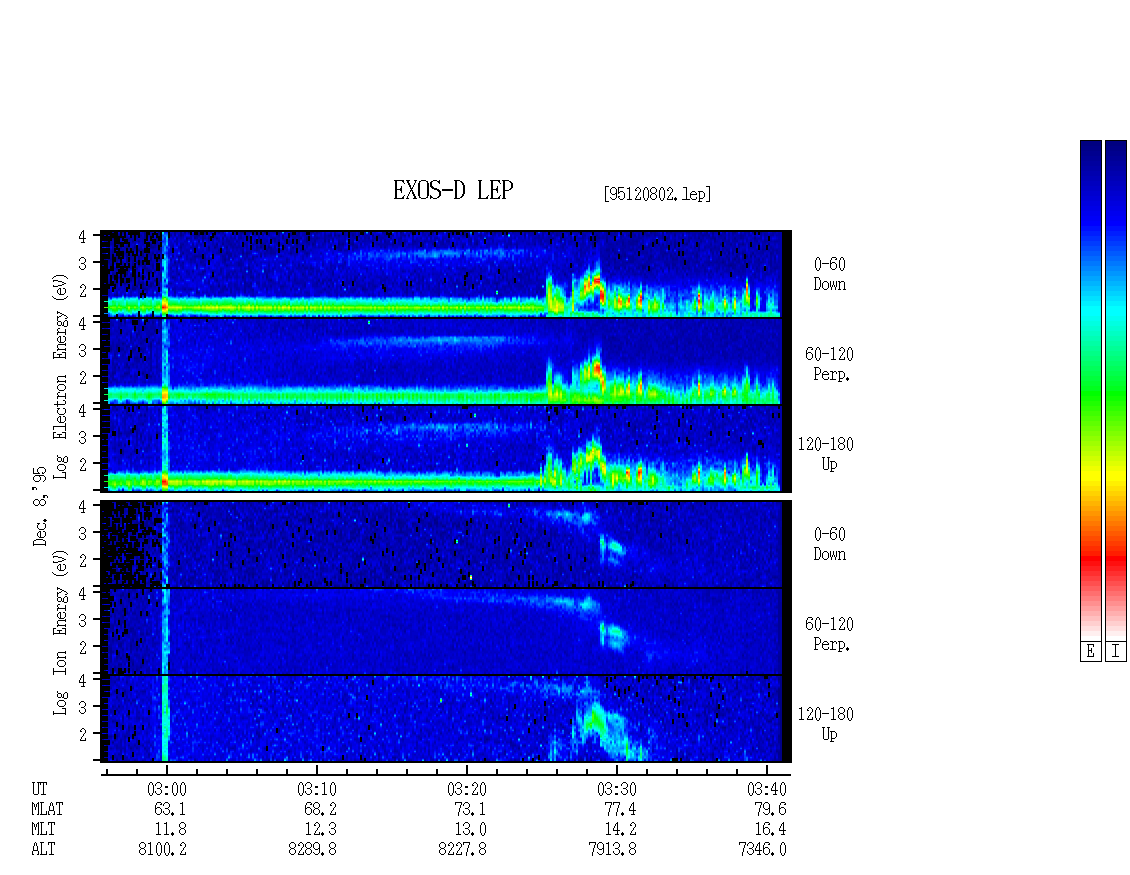Image resolution: width=1130 pixels, height=875 pixels.
Task: Click the MLAT value 73.1
Action: click(470, 809)
